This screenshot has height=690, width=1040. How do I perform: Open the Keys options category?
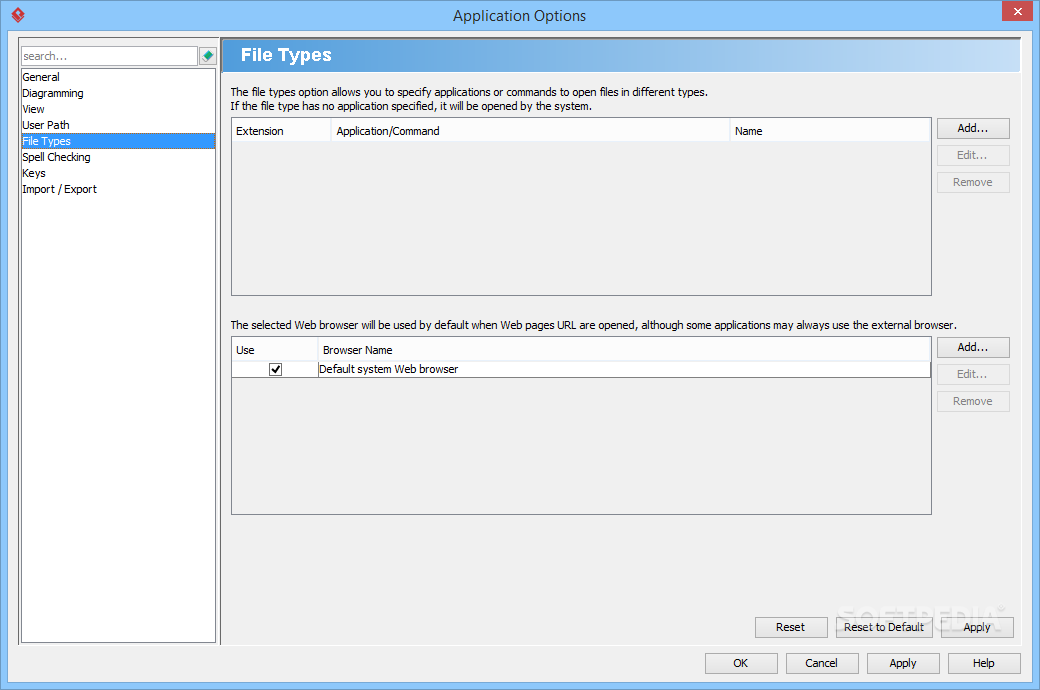coord(118,173)
